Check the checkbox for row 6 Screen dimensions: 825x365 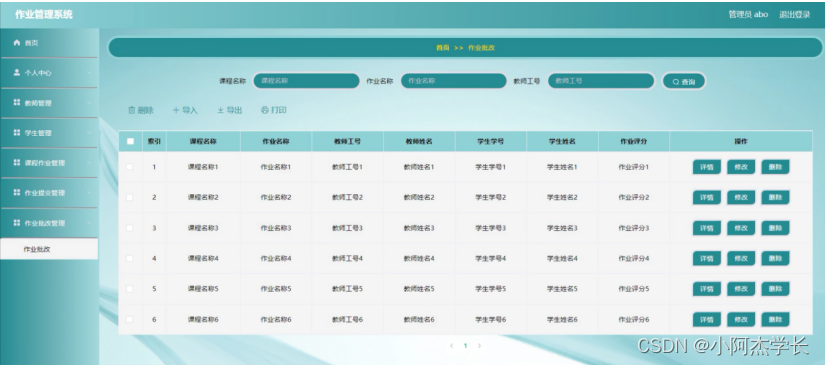130,319
